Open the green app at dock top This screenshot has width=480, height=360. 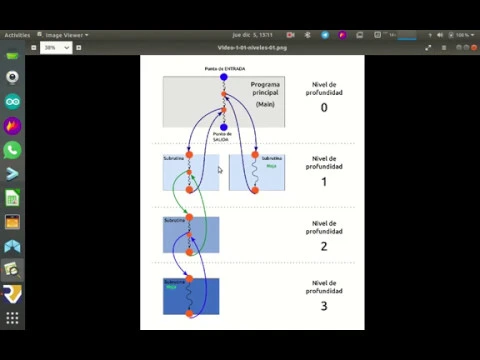12,54
